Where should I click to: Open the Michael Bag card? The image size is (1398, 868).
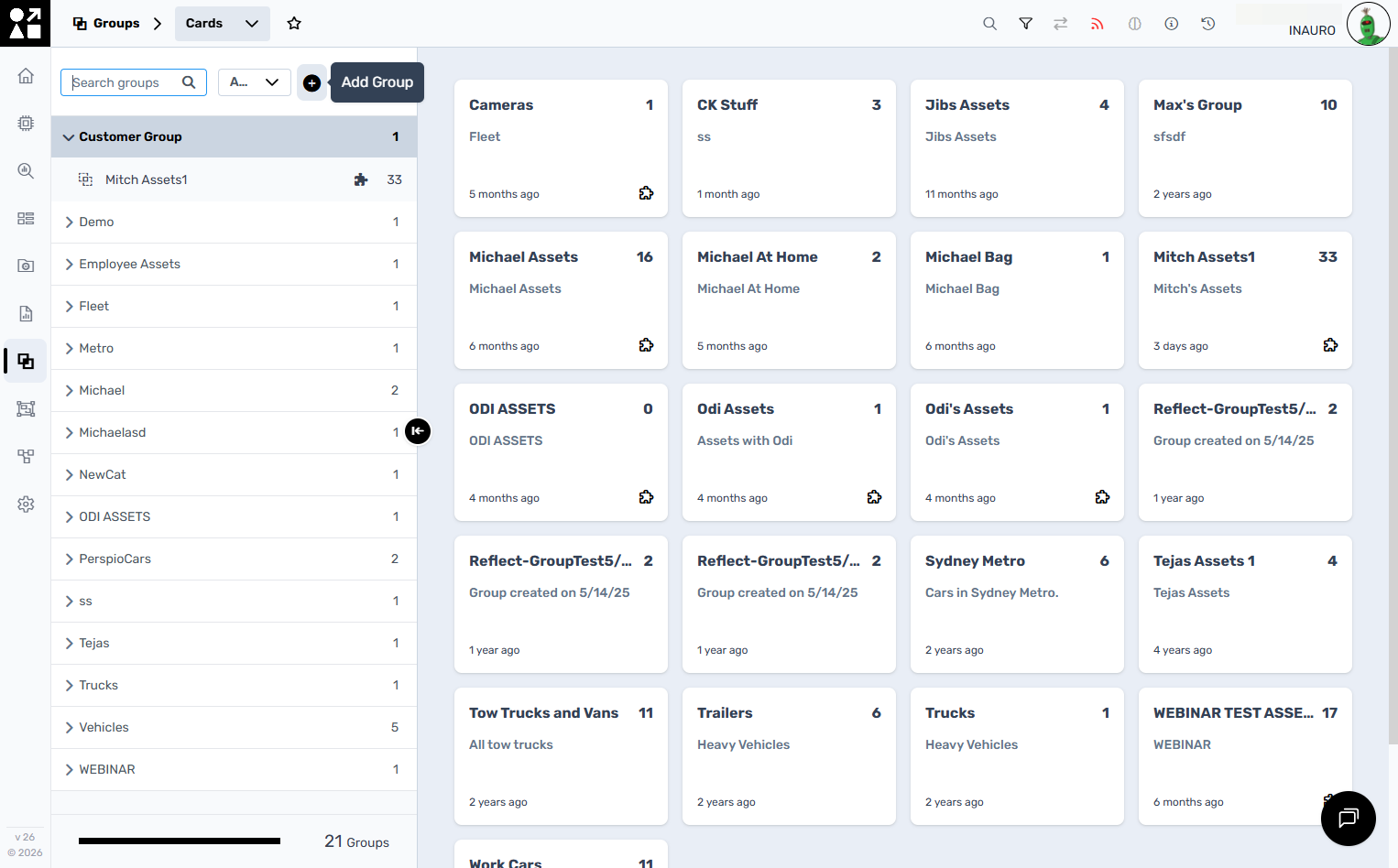click(1017, 300)
